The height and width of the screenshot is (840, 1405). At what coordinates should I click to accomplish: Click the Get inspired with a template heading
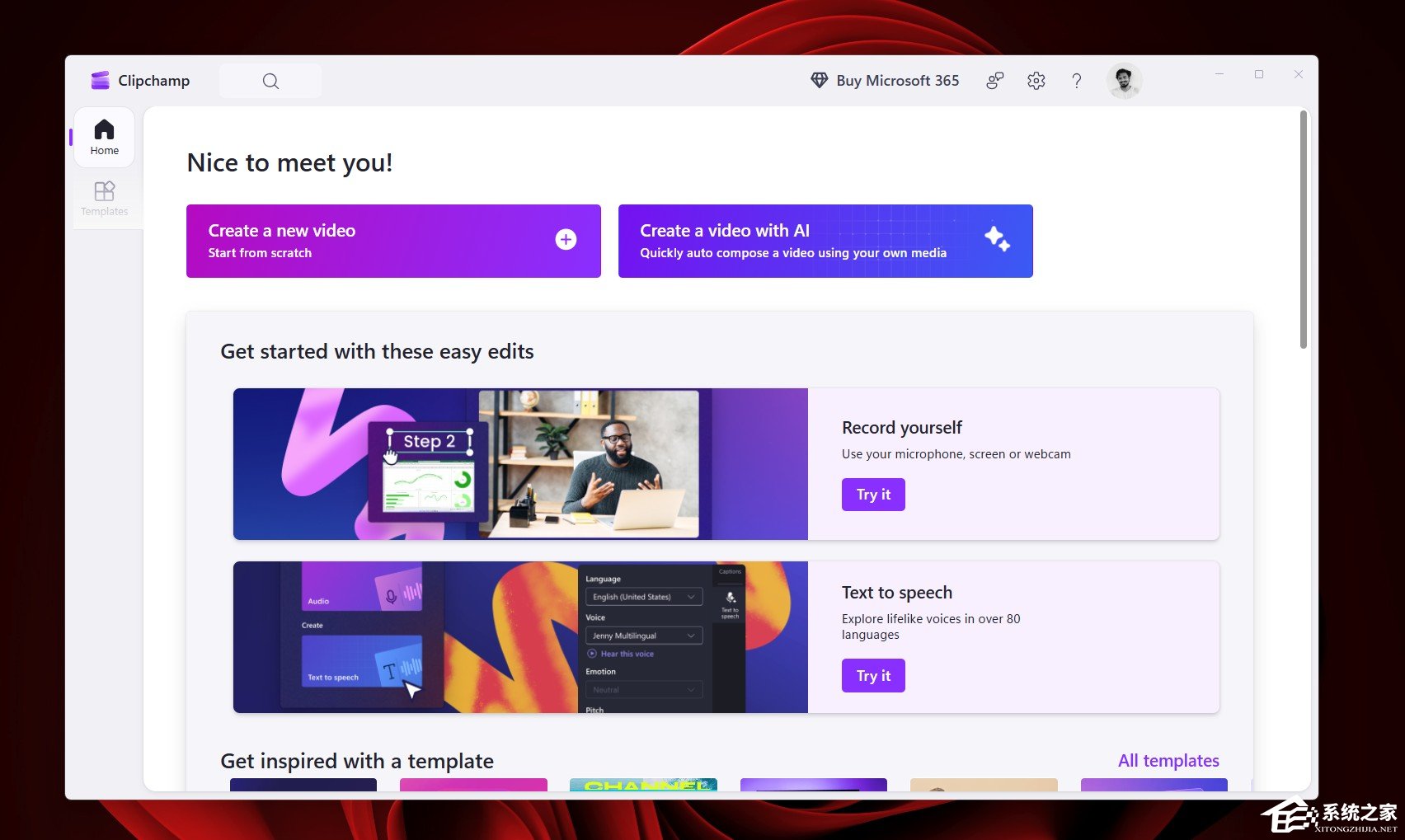coord(357,761)
